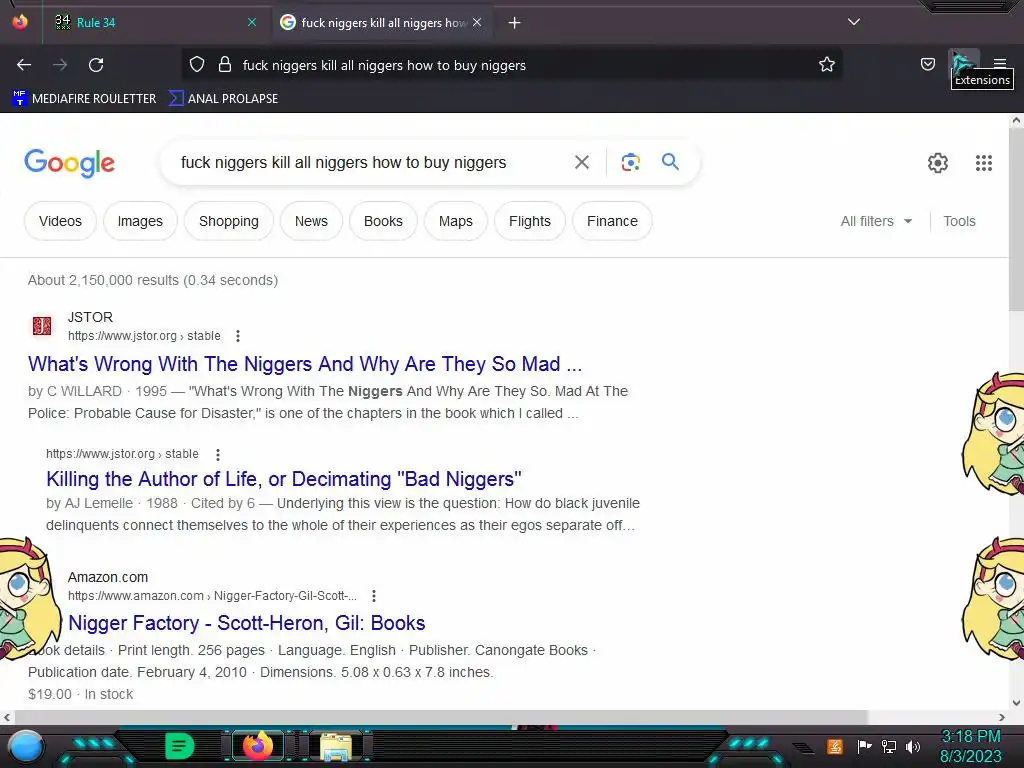Screen dimensions: 1024x768
Task: Open options dots for the Amazon.com result
Action: click(x=374, y=596)
